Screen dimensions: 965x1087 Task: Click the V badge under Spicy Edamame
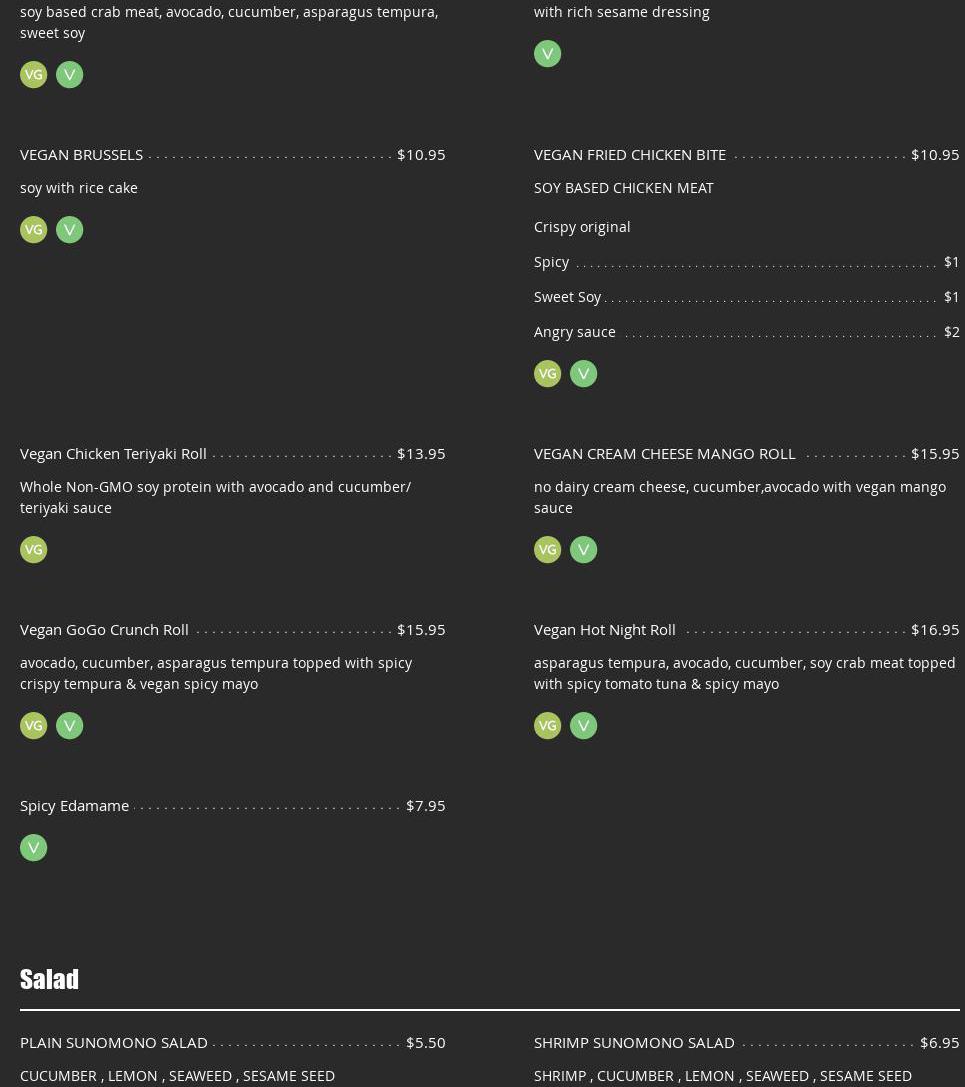point(33,848)
